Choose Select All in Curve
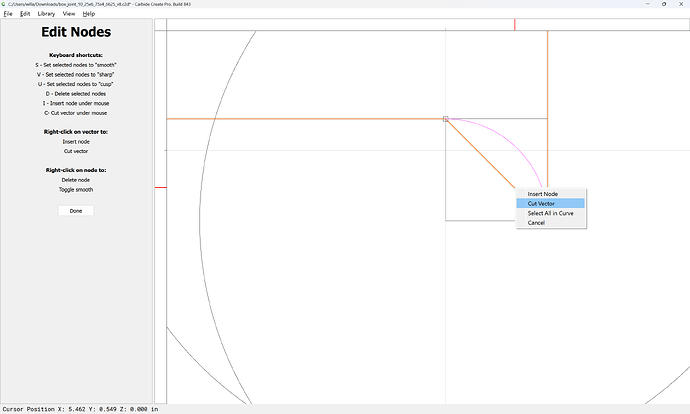Screen dimensions: 690x414 [551, 213]
